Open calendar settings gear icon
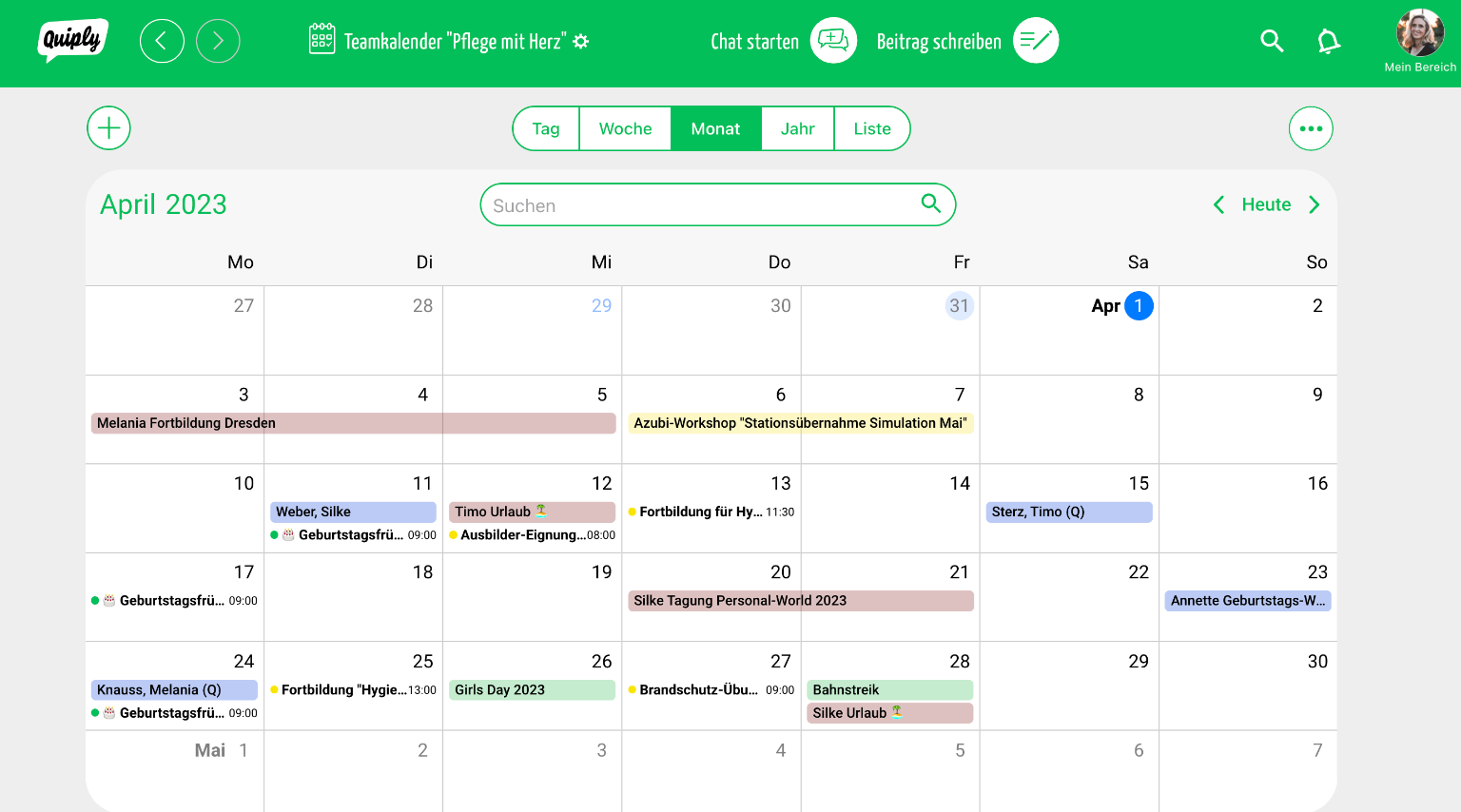Screen dimensions: 1461x812 (581, 42)
